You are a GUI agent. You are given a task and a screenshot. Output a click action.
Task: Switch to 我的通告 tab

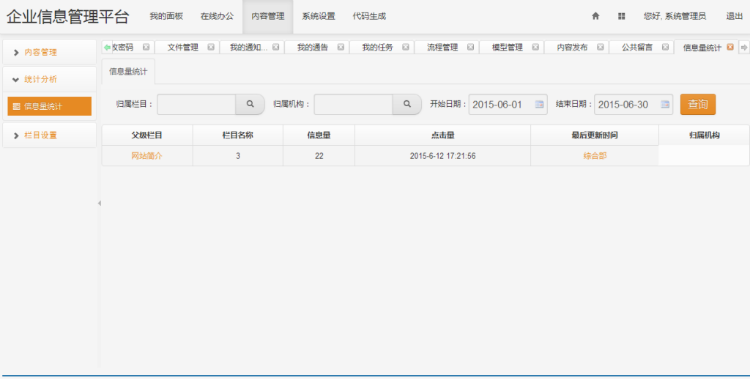(x=312, y=47)
